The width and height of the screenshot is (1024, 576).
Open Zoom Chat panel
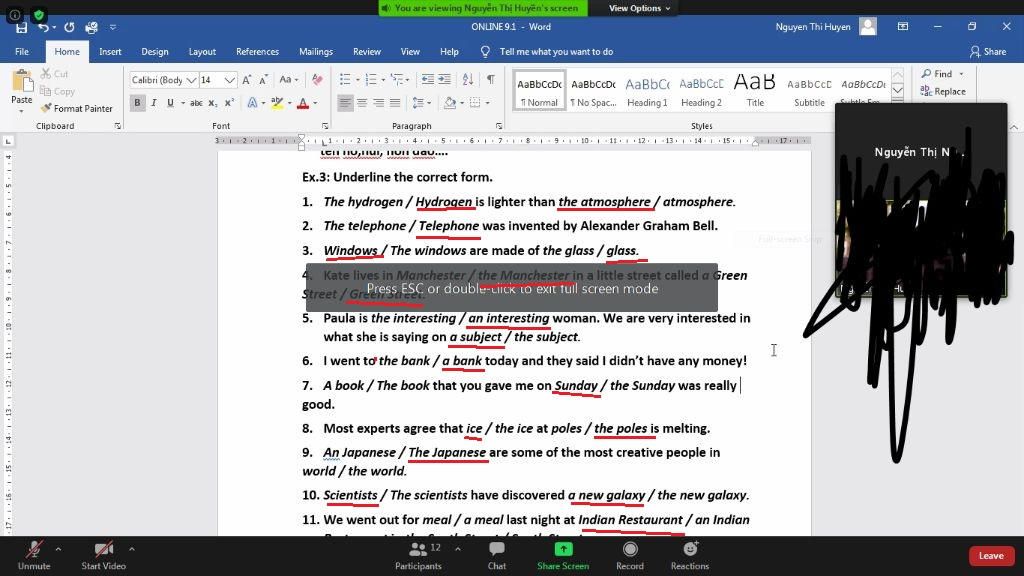pos(496,556)
